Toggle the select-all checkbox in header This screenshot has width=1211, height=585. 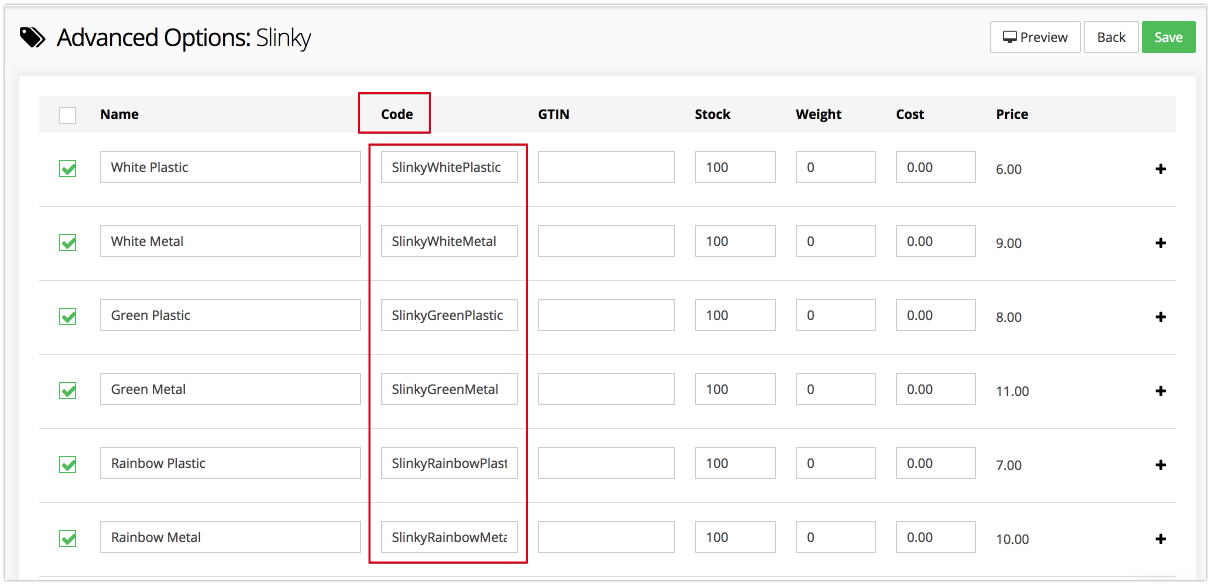[x=67, y=115]
